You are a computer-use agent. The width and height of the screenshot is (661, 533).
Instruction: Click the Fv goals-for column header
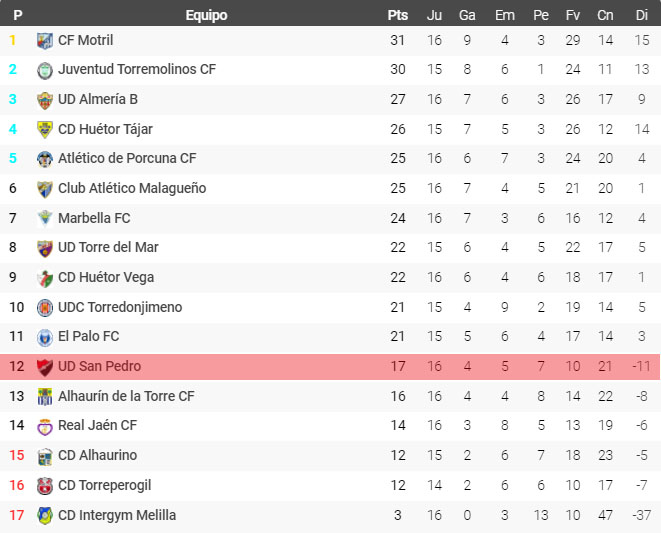572,15
